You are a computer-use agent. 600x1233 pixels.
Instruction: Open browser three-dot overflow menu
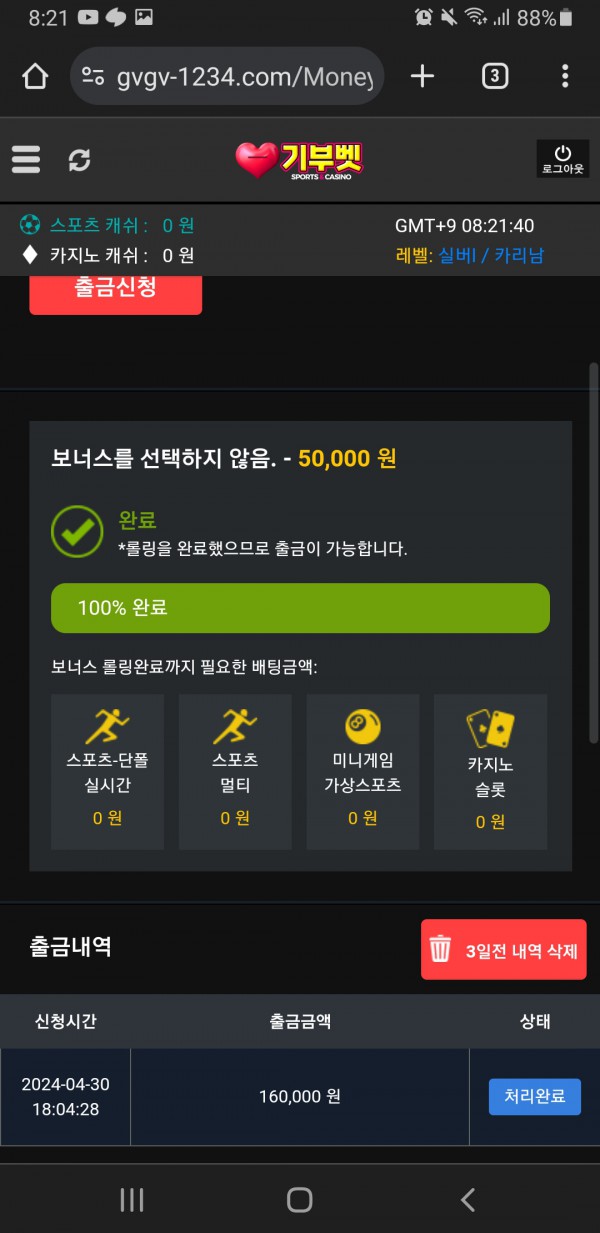[565, 76]
